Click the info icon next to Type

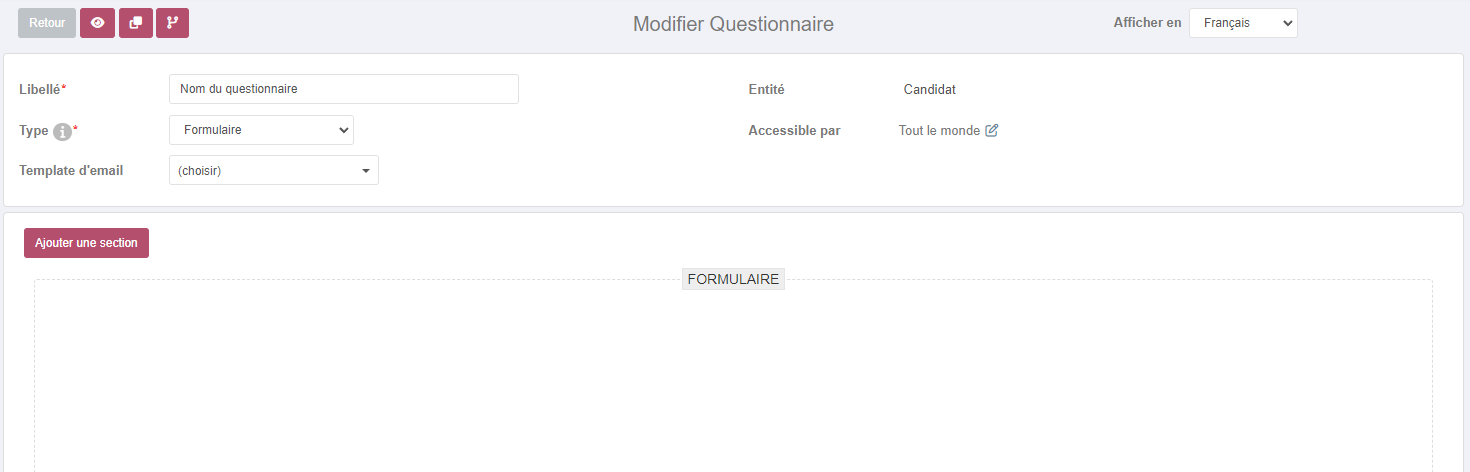[62, 132]
